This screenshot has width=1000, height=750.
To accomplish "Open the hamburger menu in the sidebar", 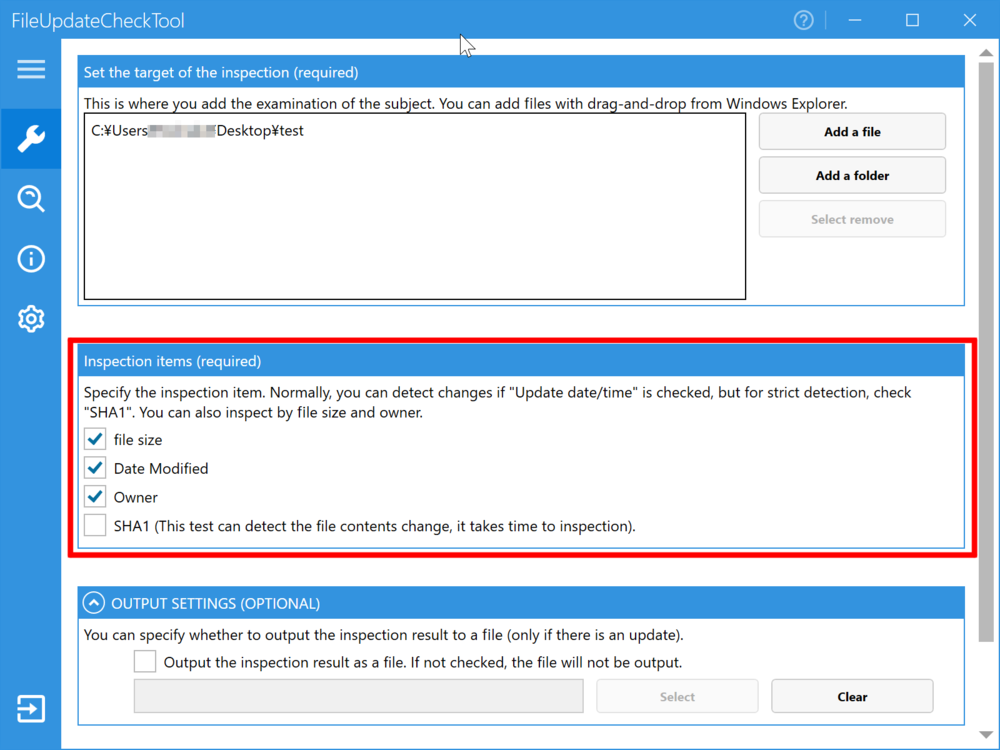I will point(31,69).
